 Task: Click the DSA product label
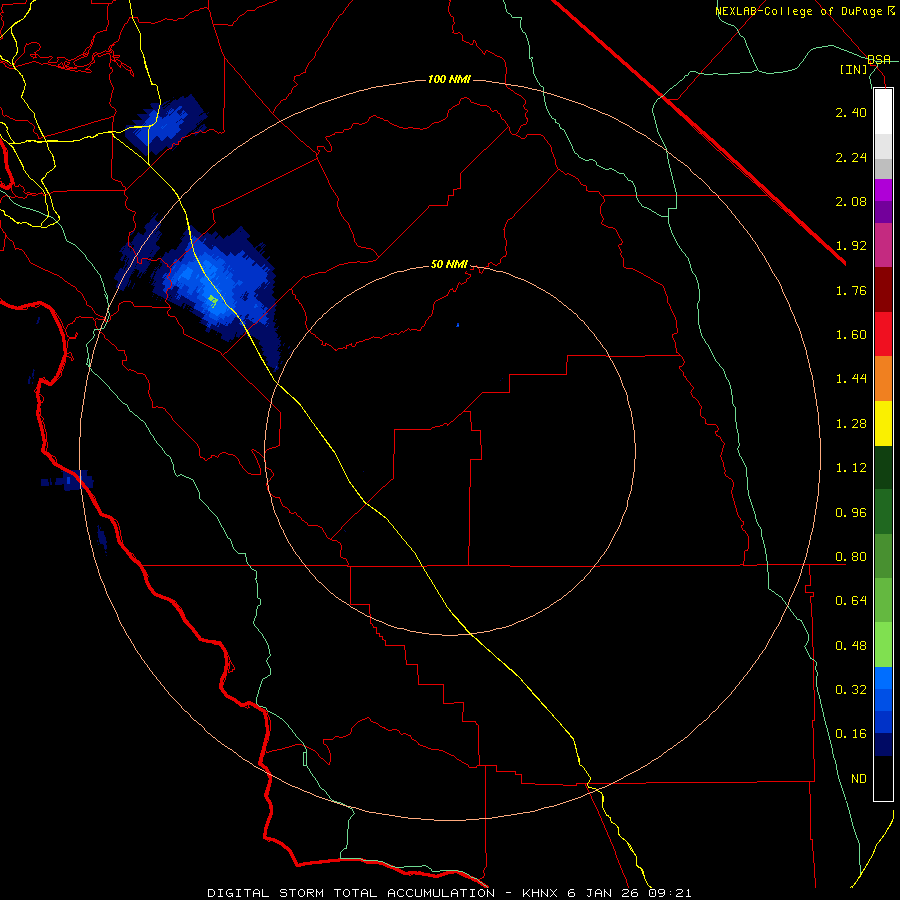879,60
